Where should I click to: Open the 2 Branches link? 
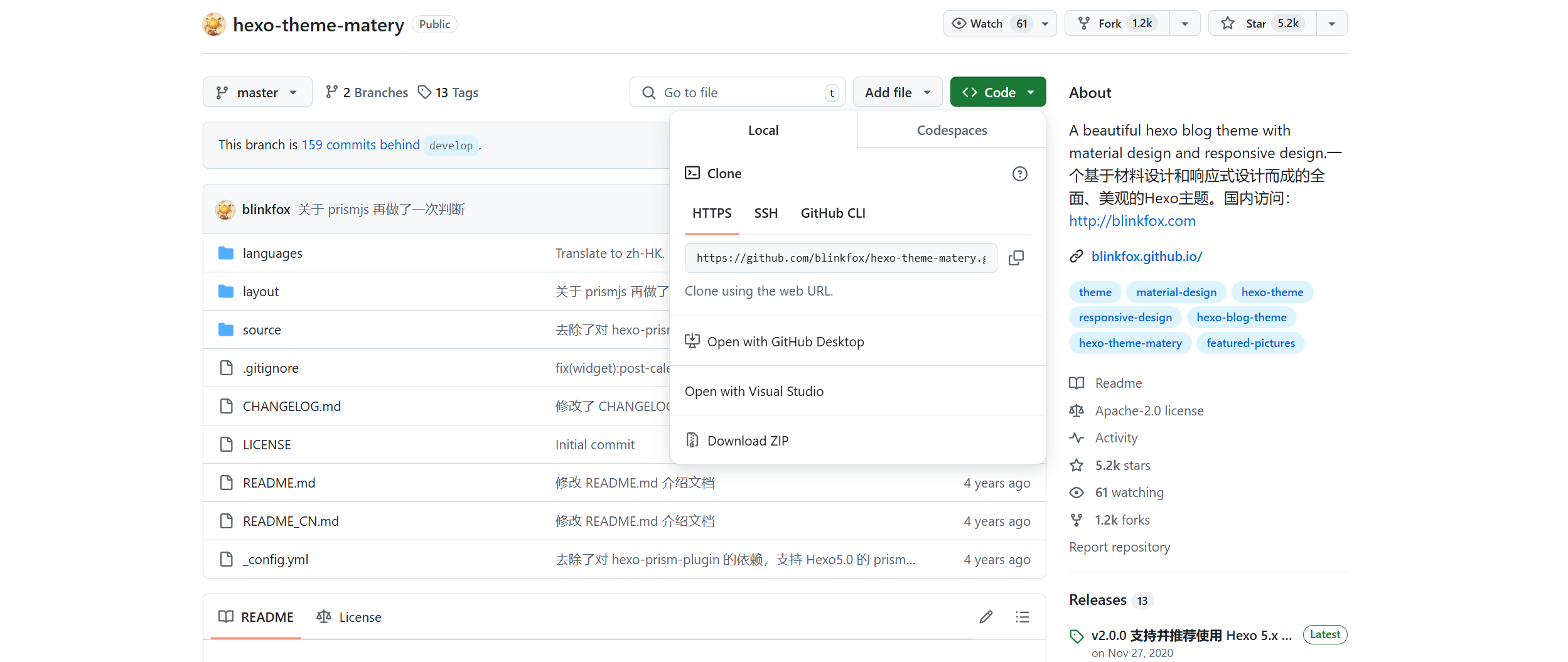tap(367, 92)
